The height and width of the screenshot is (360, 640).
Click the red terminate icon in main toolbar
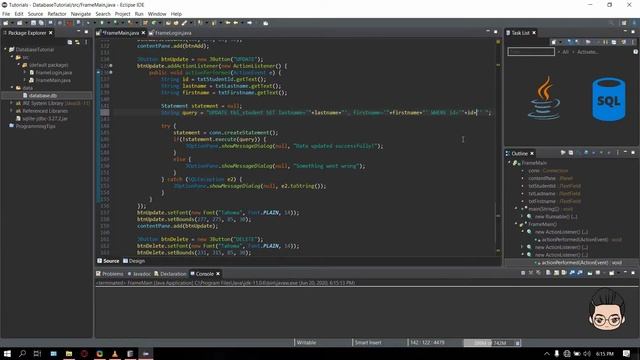click(x=69, y=23)
